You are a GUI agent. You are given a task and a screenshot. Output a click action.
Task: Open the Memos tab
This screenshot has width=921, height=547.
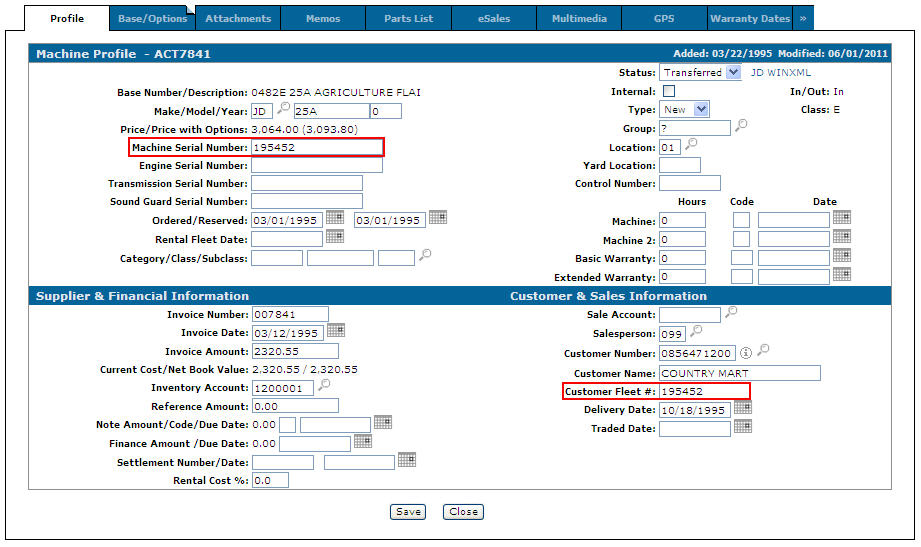click(323, 18)
